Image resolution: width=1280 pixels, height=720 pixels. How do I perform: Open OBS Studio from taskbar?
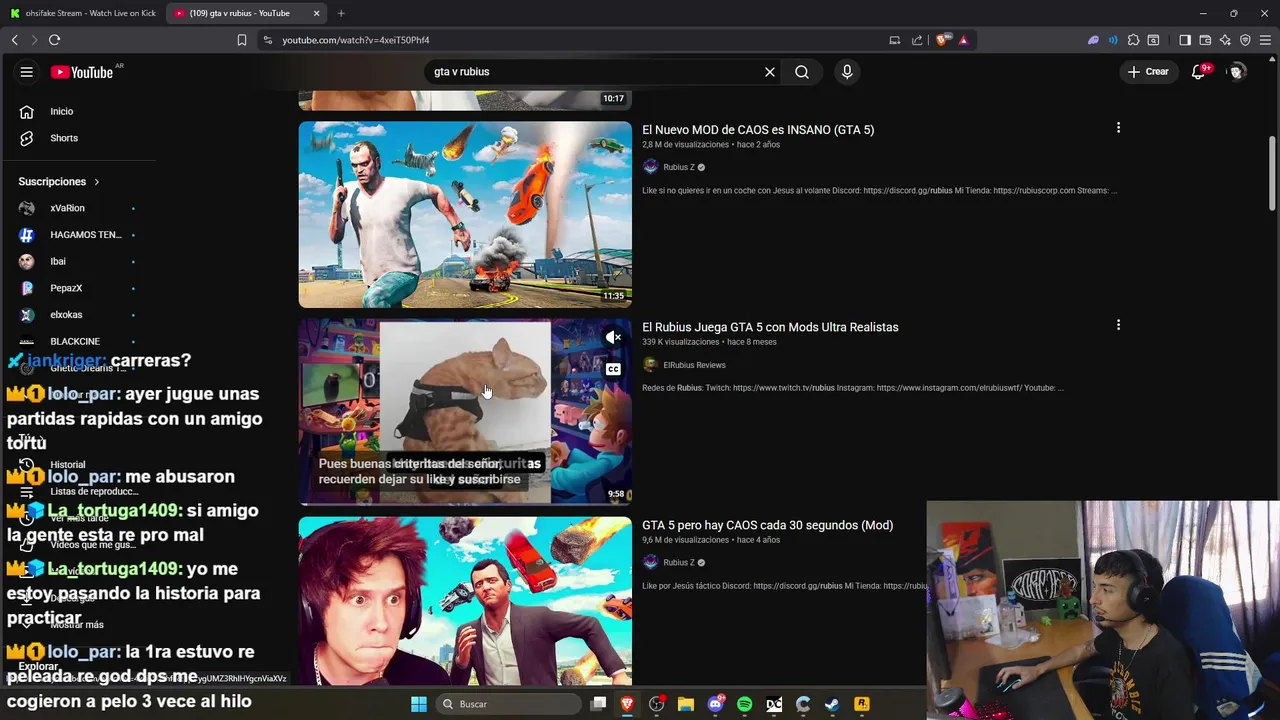[657, 704]
